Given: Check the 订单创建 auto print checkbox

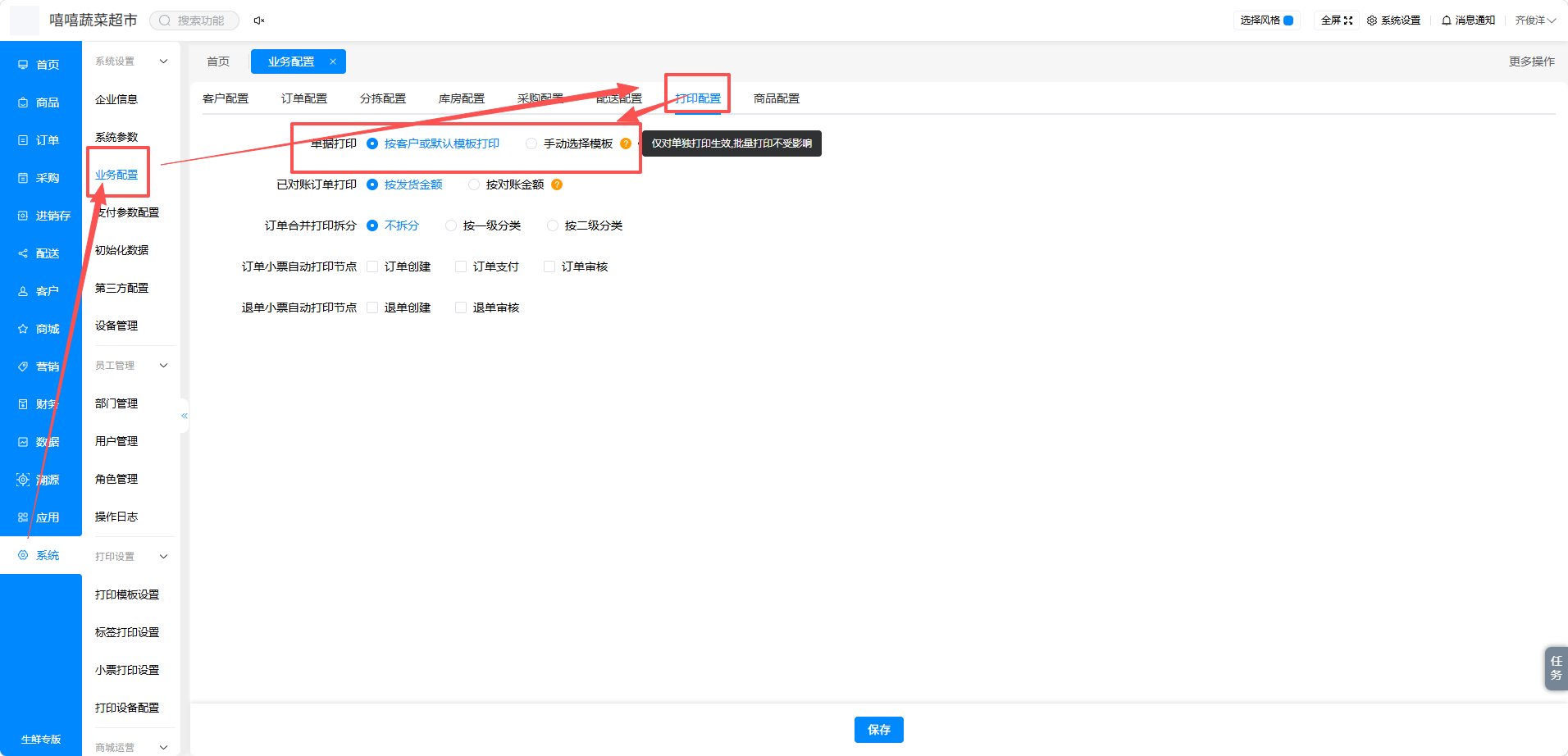Looking at the screenshot, I should [x=372, y=266].
